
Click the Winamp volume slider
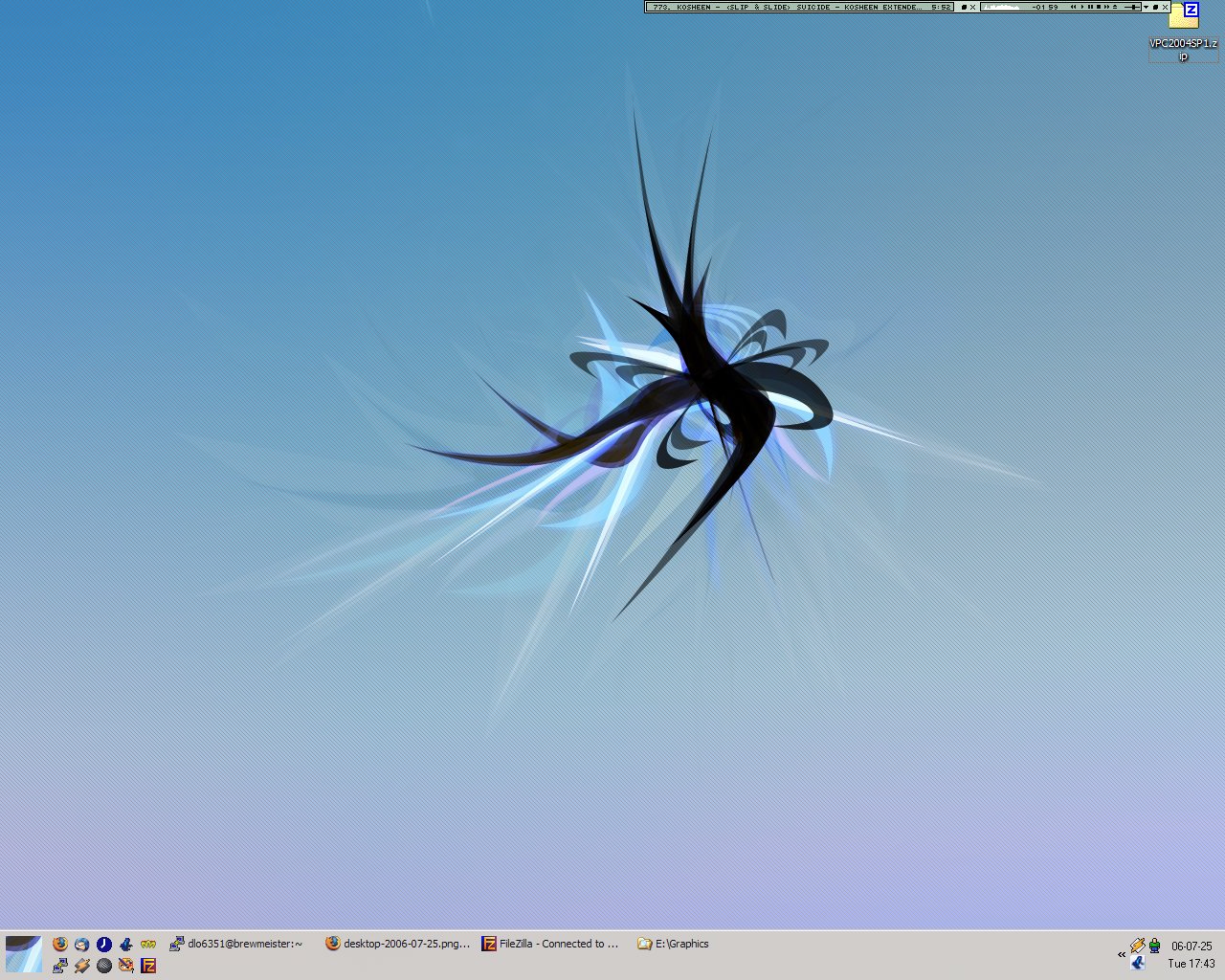pyautogui.click(x=1131, y=7)
